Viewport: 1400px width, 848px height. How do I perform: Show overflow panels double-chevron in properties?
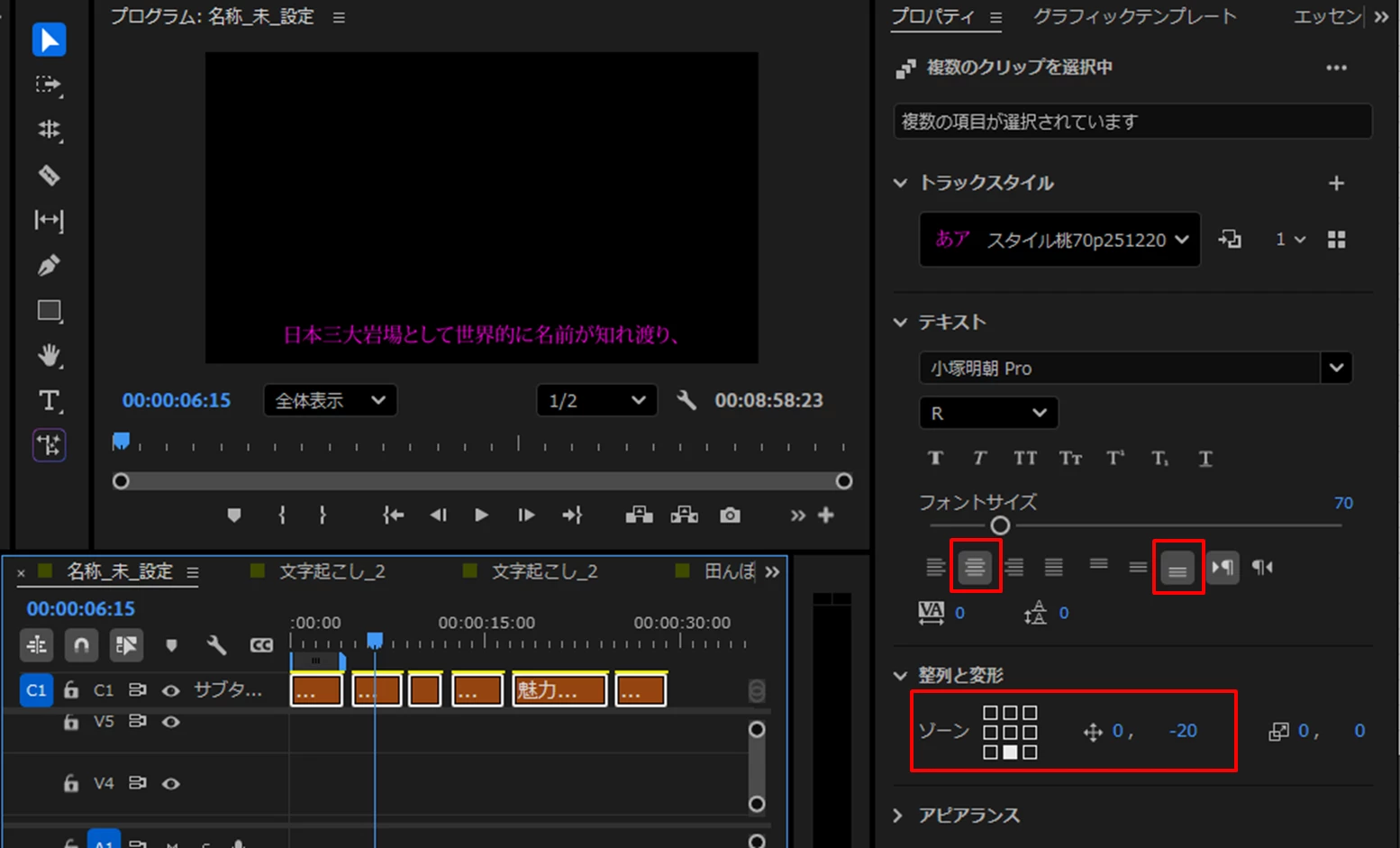(1382, 16)
